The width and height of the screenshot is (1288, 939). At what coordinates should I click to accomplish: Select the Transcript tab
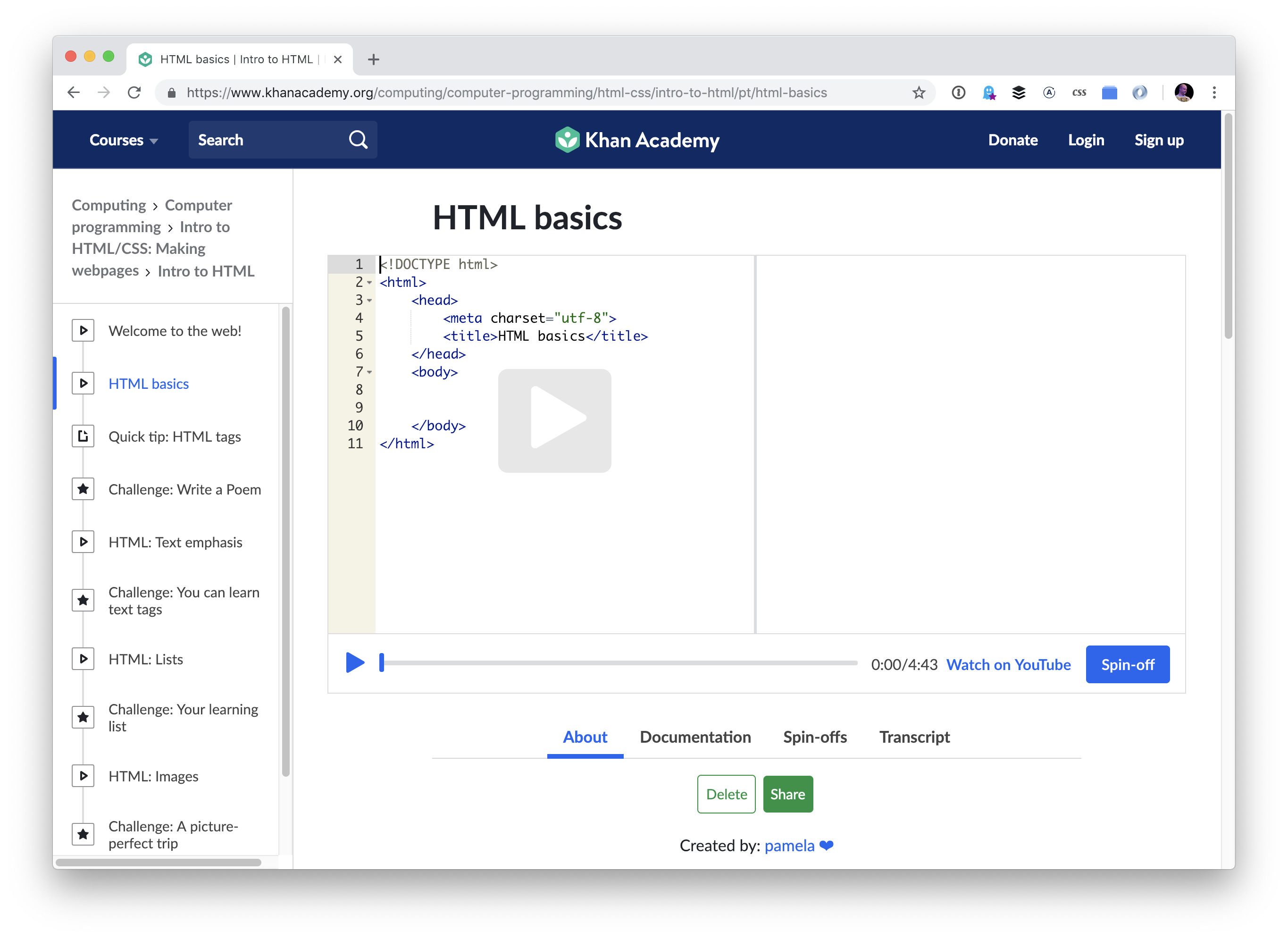point(913,737)
